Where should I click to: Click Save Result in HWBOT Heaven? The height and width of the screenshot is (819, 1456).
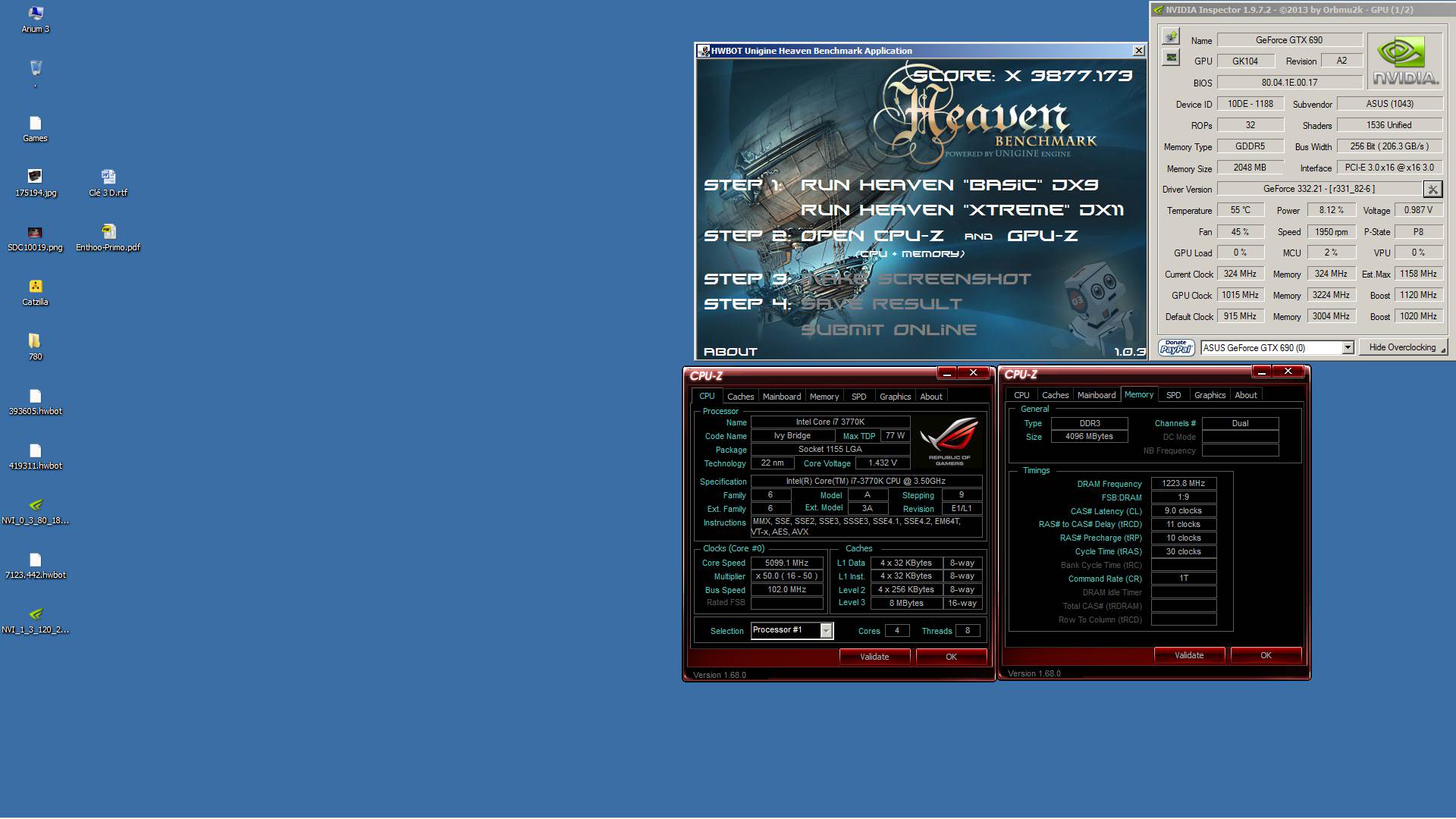coord(881,304)
